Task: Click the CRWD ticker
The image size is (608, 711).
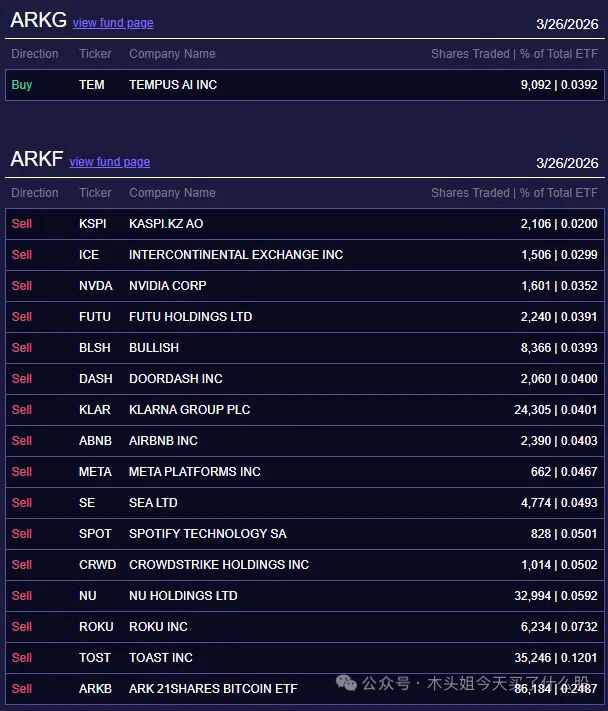Action: [97, 565]
